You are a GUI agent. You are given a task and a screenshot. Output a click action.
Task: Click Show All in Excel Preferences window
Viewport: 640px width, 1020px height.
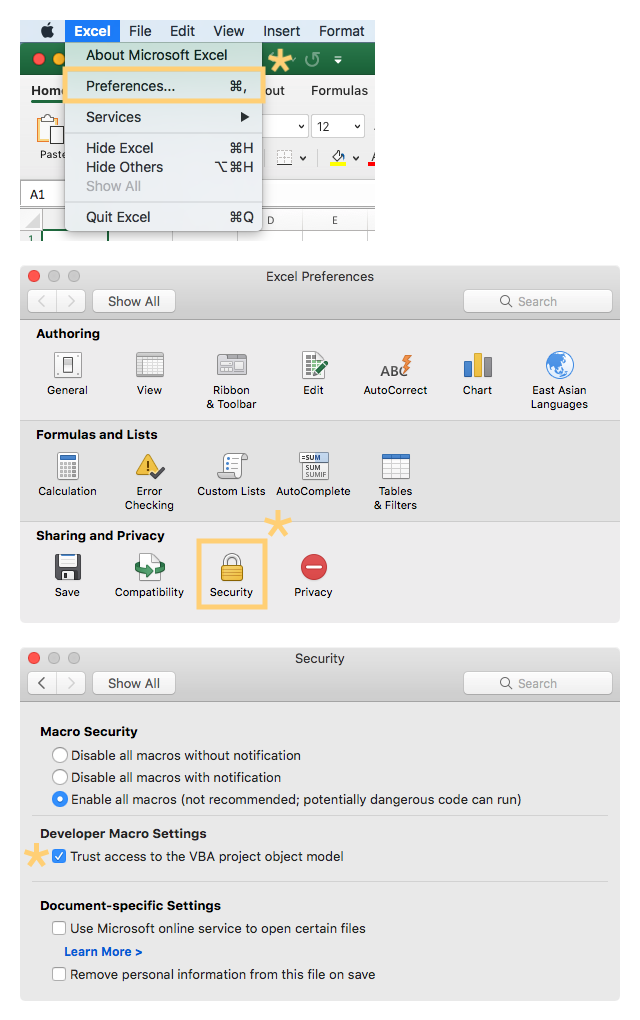pyautogui.click(x=134, y=301)
